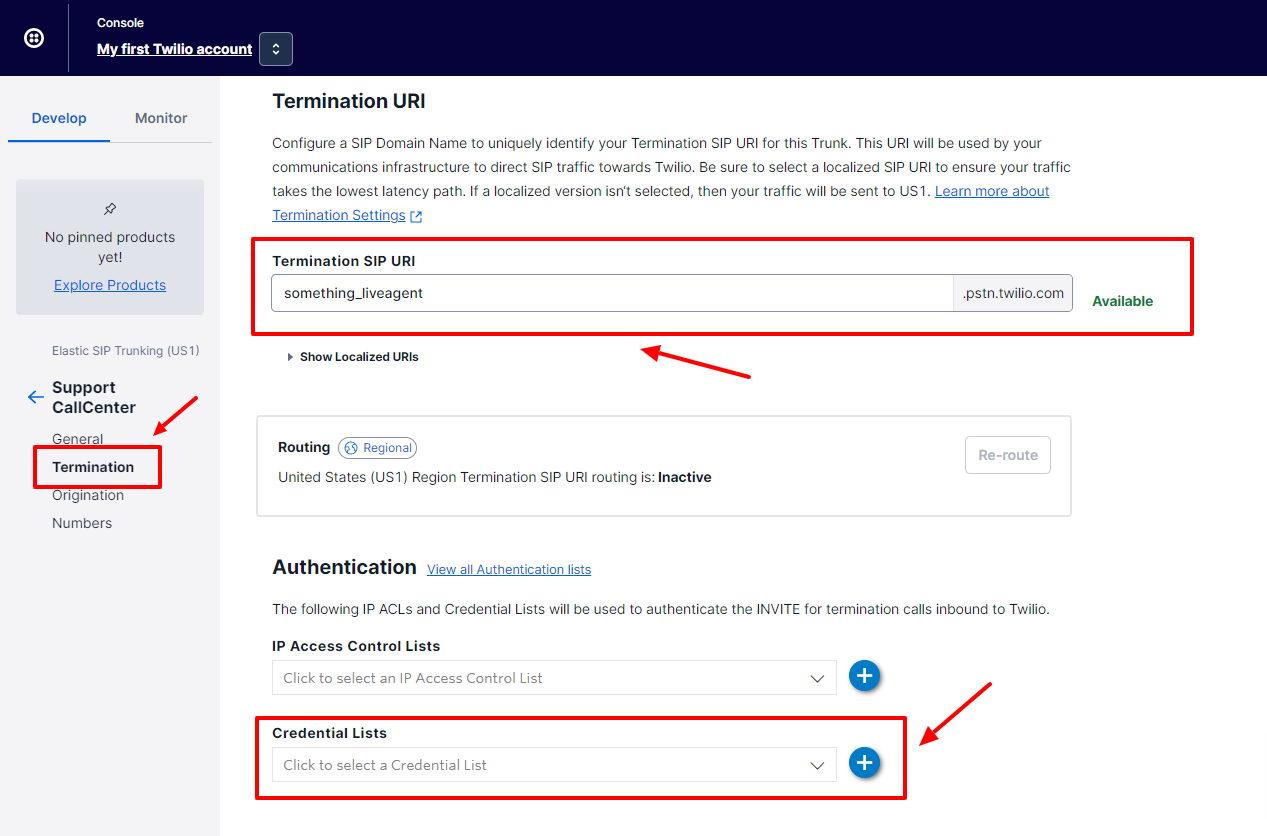1267x836 pixels.
Task: Click the Regional globe badge
Action: (377, 448)
